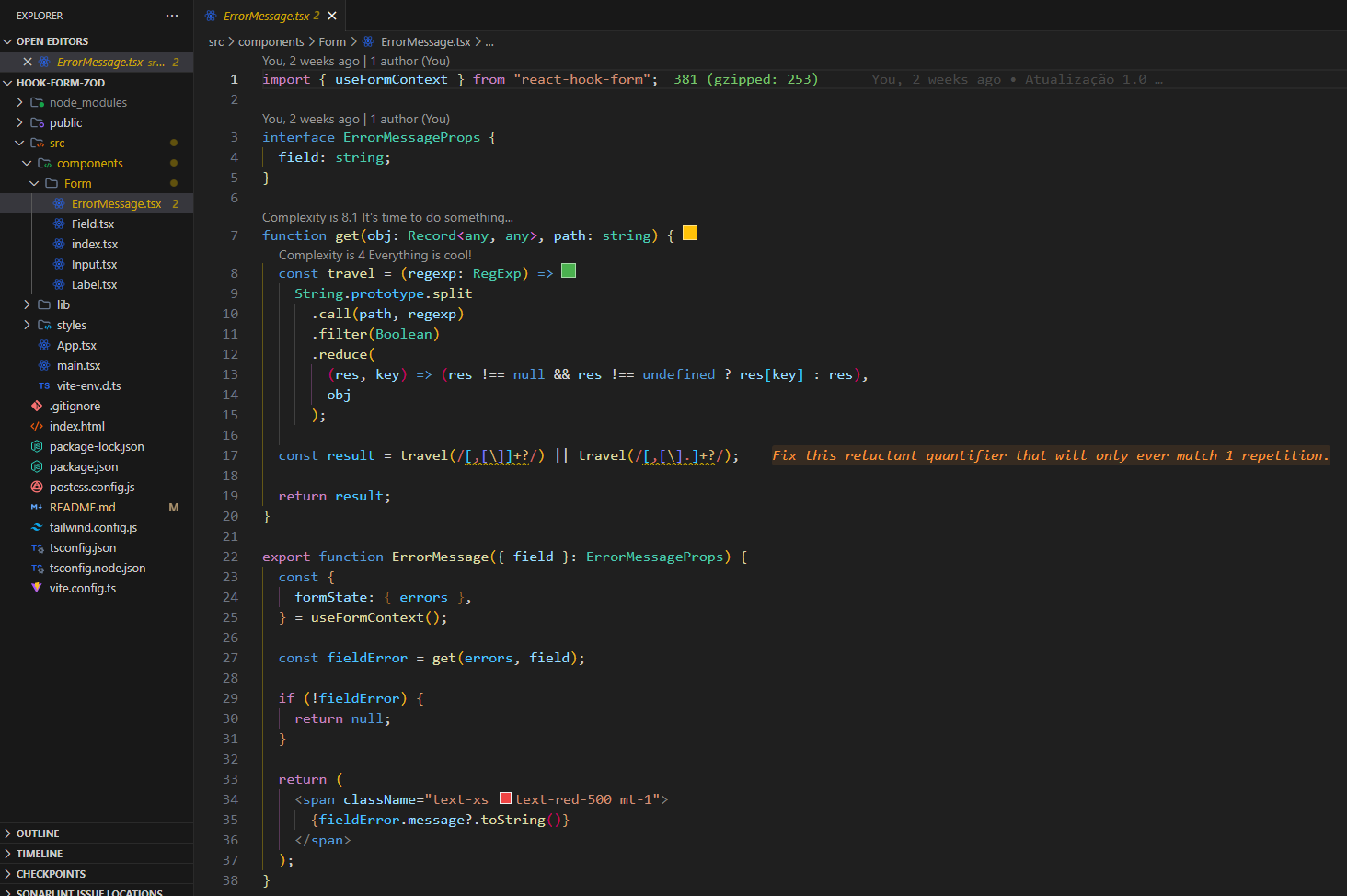Click the React icon beside Field.tsx
Viewport: 1347px width, 896px height.
pyautogui.click(x=59, y=224)
